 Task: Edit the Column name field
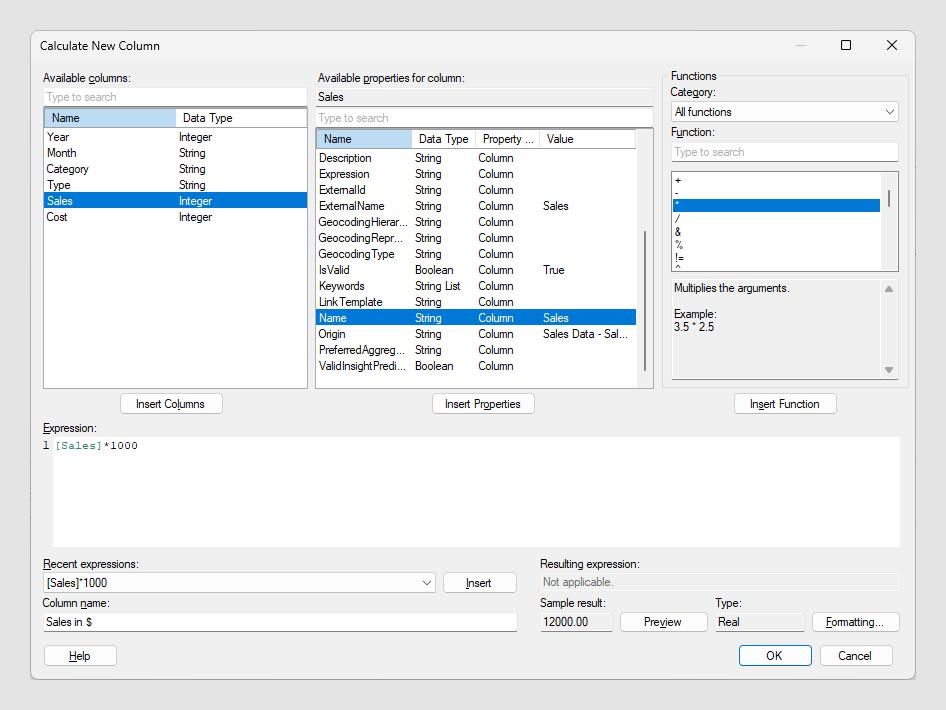point(280,622)
